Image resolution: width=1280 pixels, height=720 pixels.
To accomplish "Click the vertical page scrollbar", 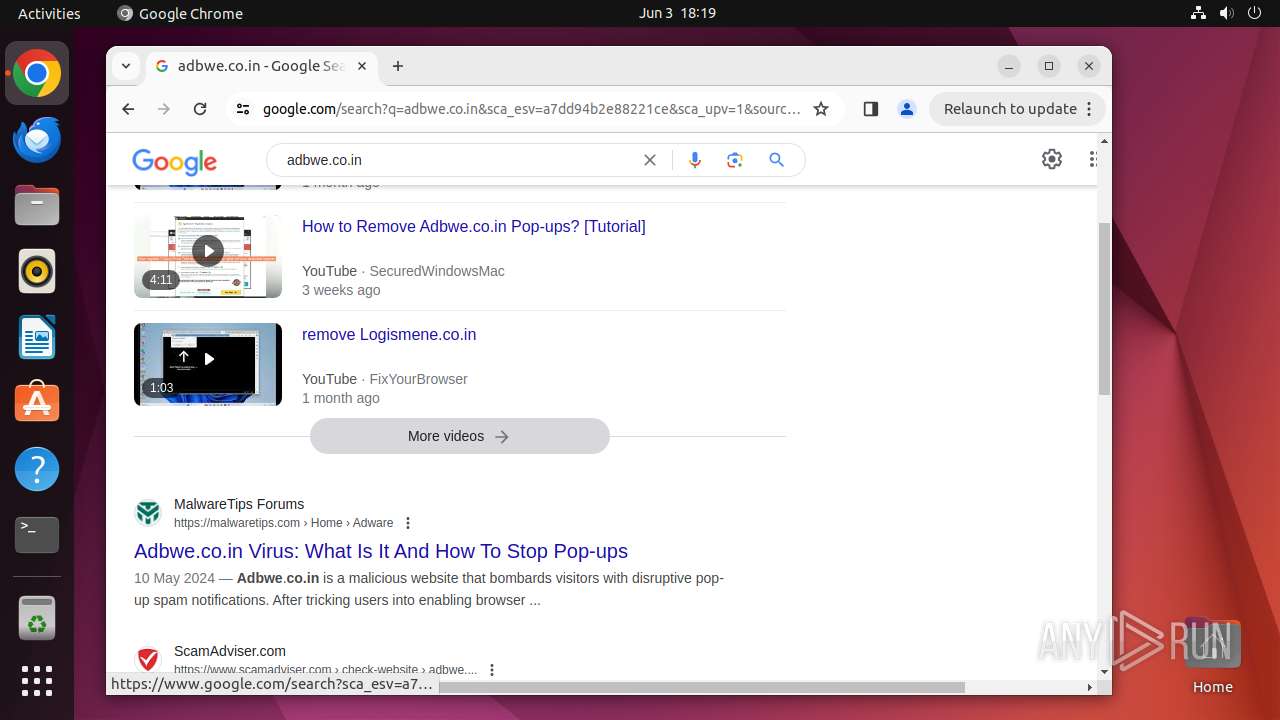I will click(x=1104, y=308).
